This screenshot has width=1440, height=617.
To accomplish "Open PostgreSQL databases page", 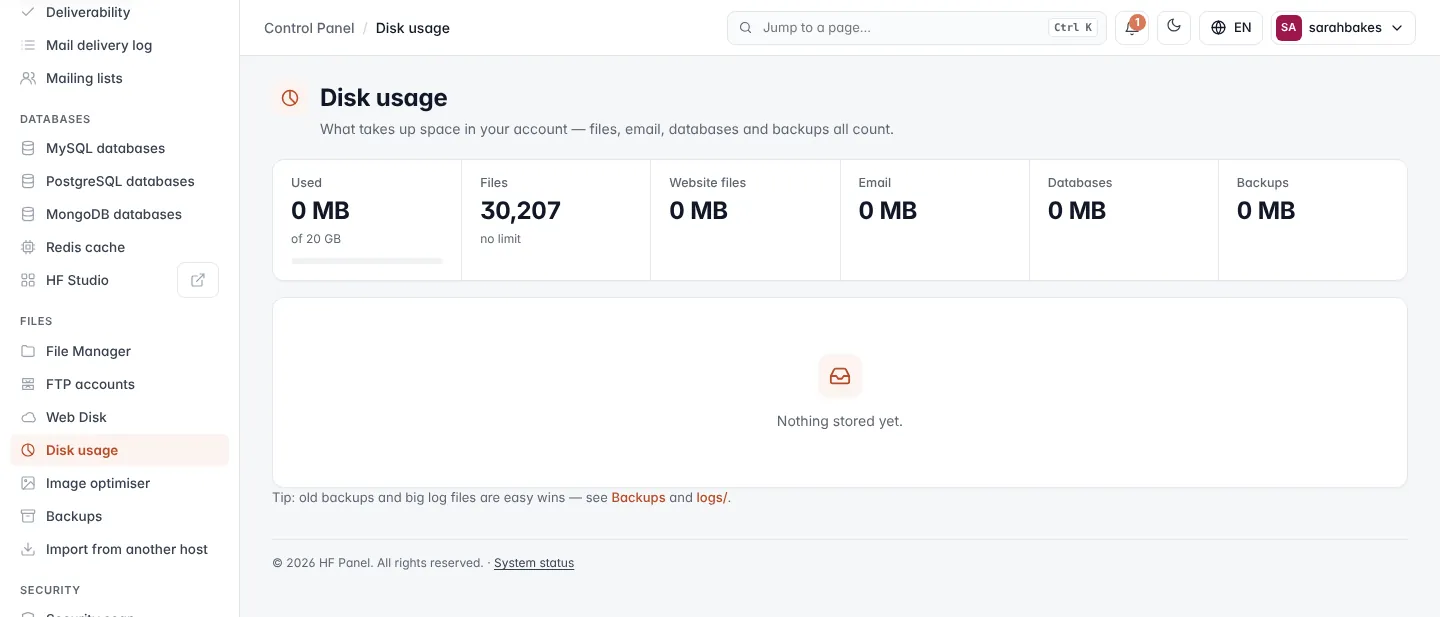I will click(x=120, y=181).
